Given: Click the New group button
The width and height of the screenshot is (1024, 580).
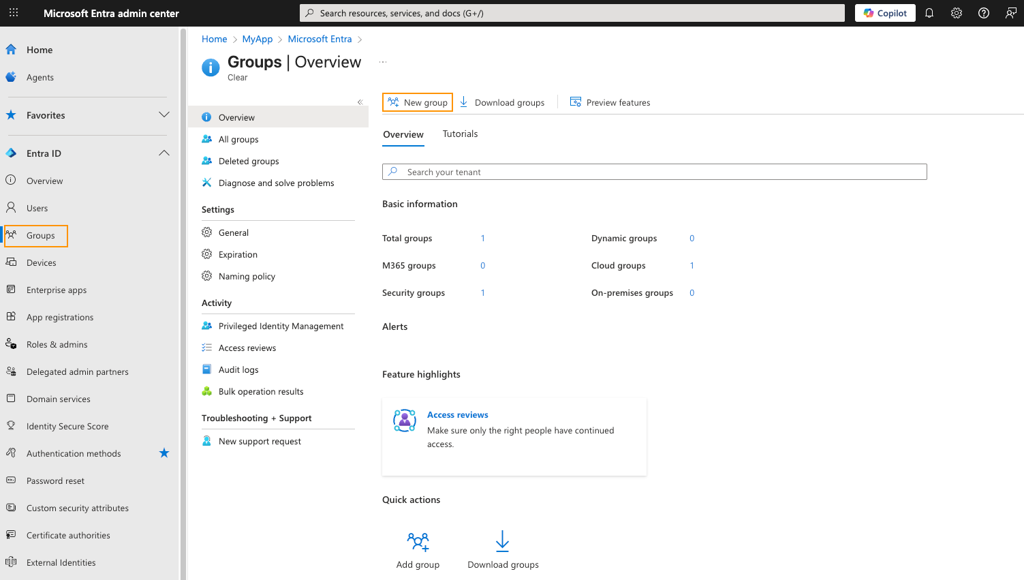Looking at the screenshot, I should (417, 103).
